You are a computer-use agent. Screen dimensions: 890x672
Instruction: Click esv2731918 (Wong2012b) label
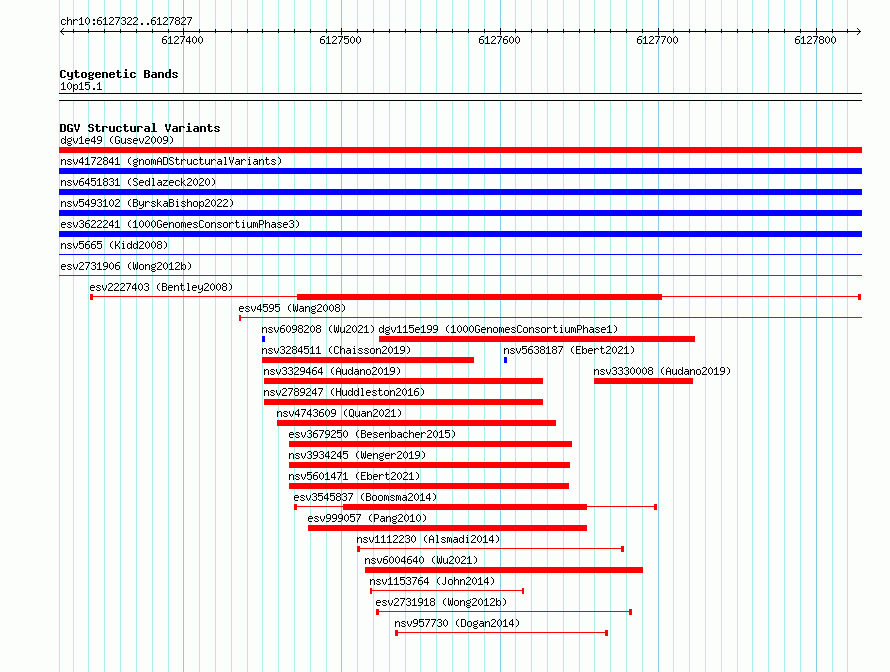[441, 602]
